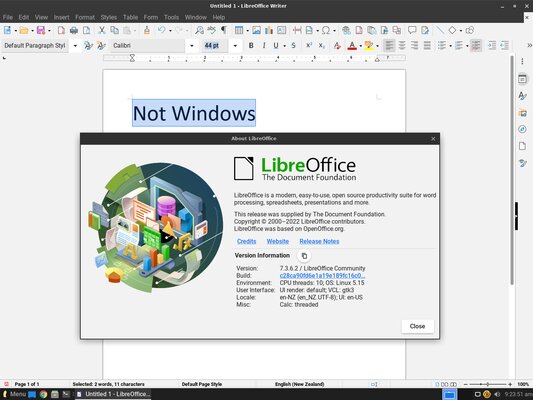Show more toolbar items chevron
The width and height of the screenshot is (533, 400).
tap(529, 46)
